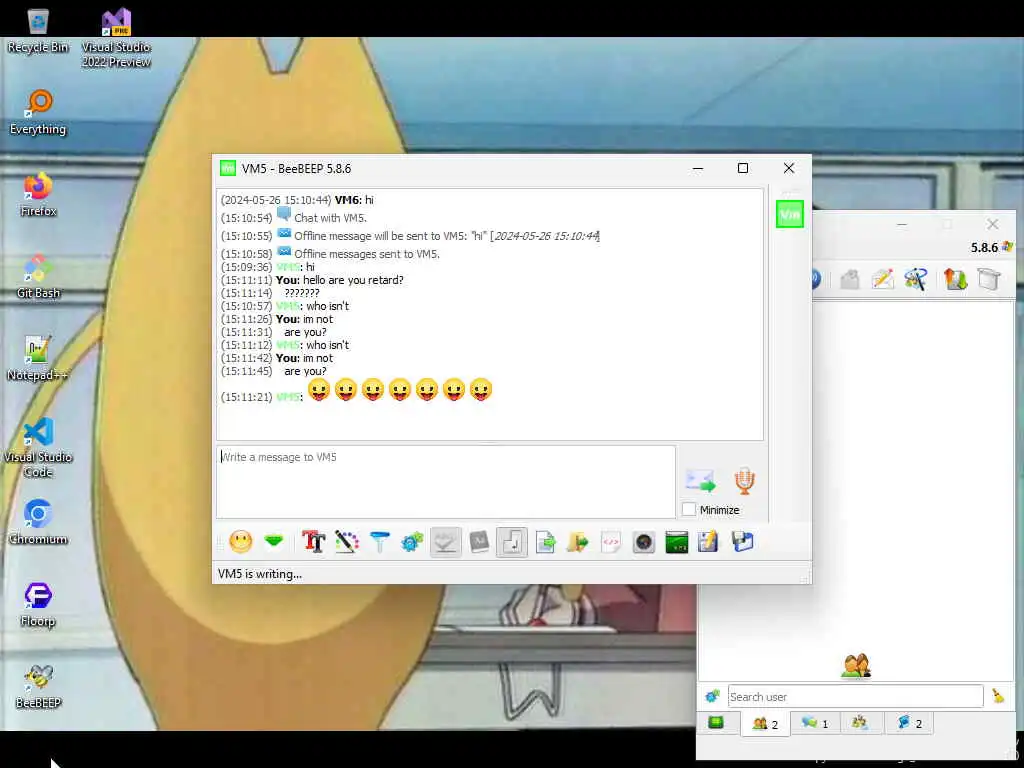Screen dimensions: 1024x768
Task: Click the code-snippet page icon
Action: (611, 541)
